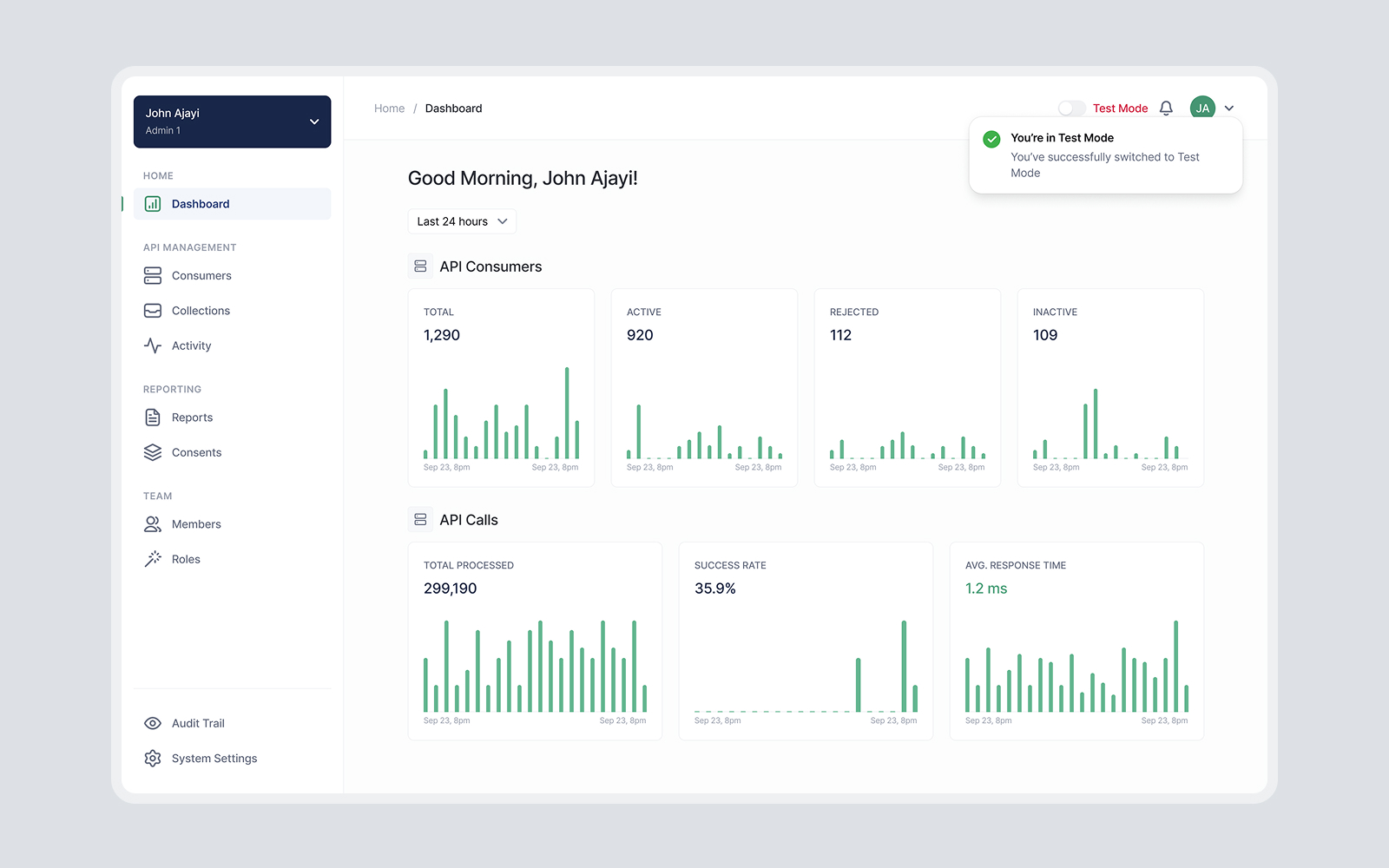1389x868 pixels.
Task: Open System Settings gear icon
Action: click(152, 758)
